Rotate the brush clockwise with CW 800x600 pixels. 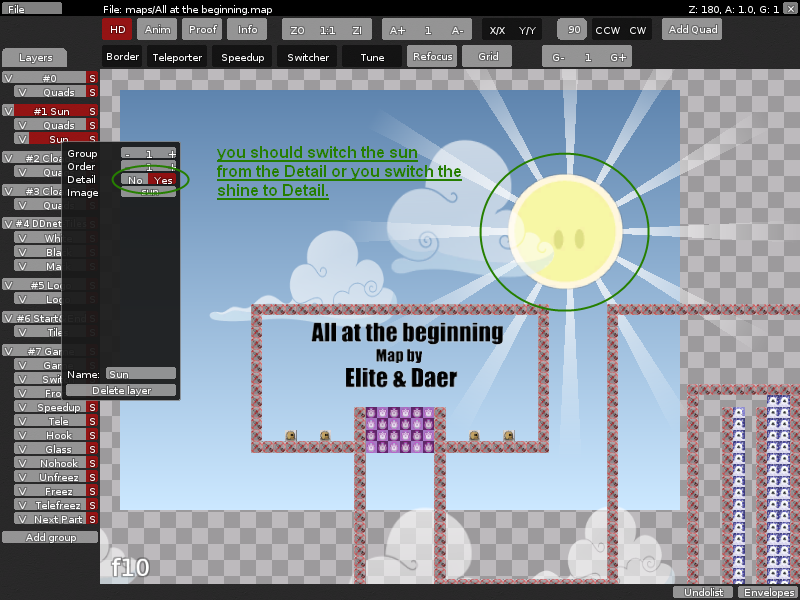(637, 29)
